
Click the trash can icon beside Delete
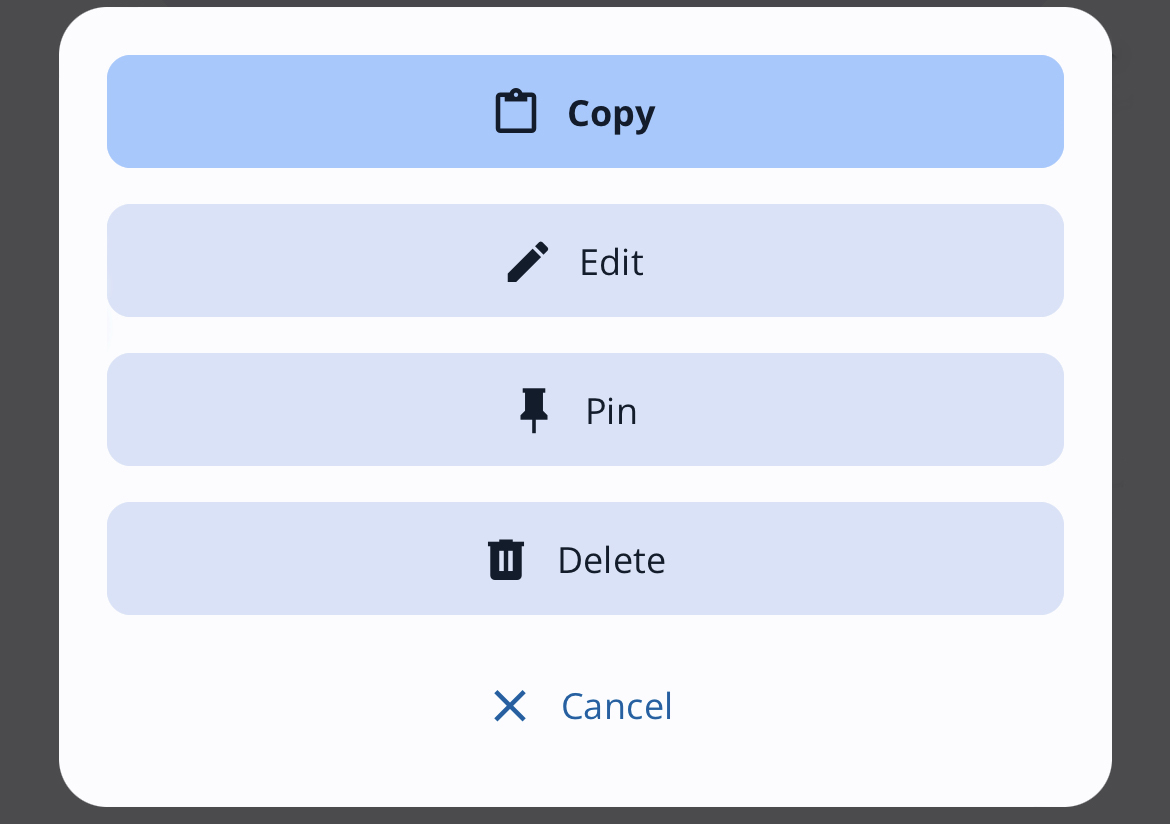click(506, 559)
